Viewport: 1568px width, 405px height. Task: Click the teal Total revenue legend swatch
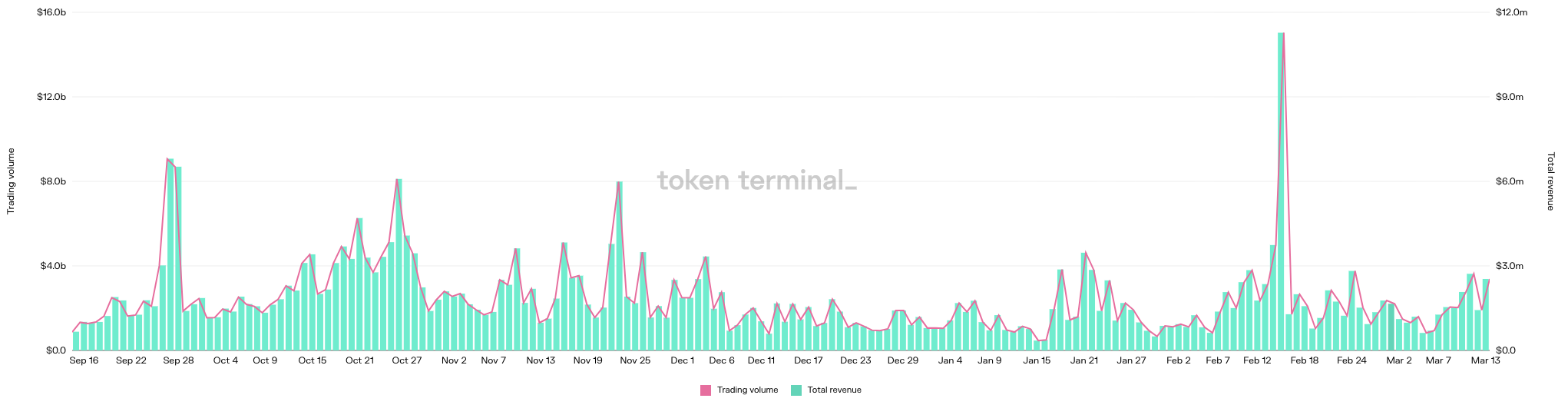(x=796, y=390)
